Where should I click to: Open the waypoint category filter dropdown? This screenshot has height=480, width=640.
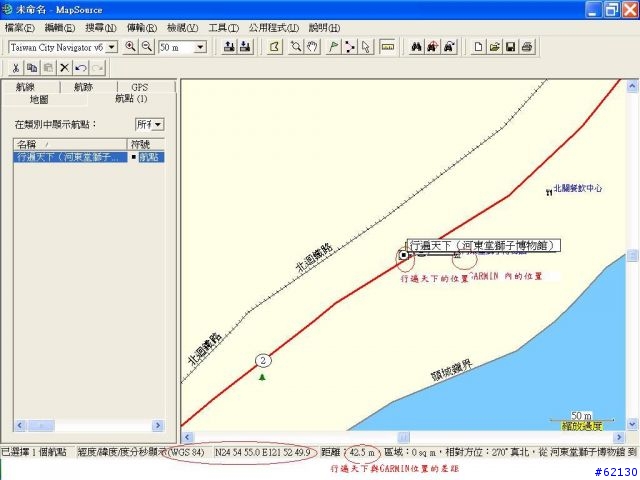[158, 124]
